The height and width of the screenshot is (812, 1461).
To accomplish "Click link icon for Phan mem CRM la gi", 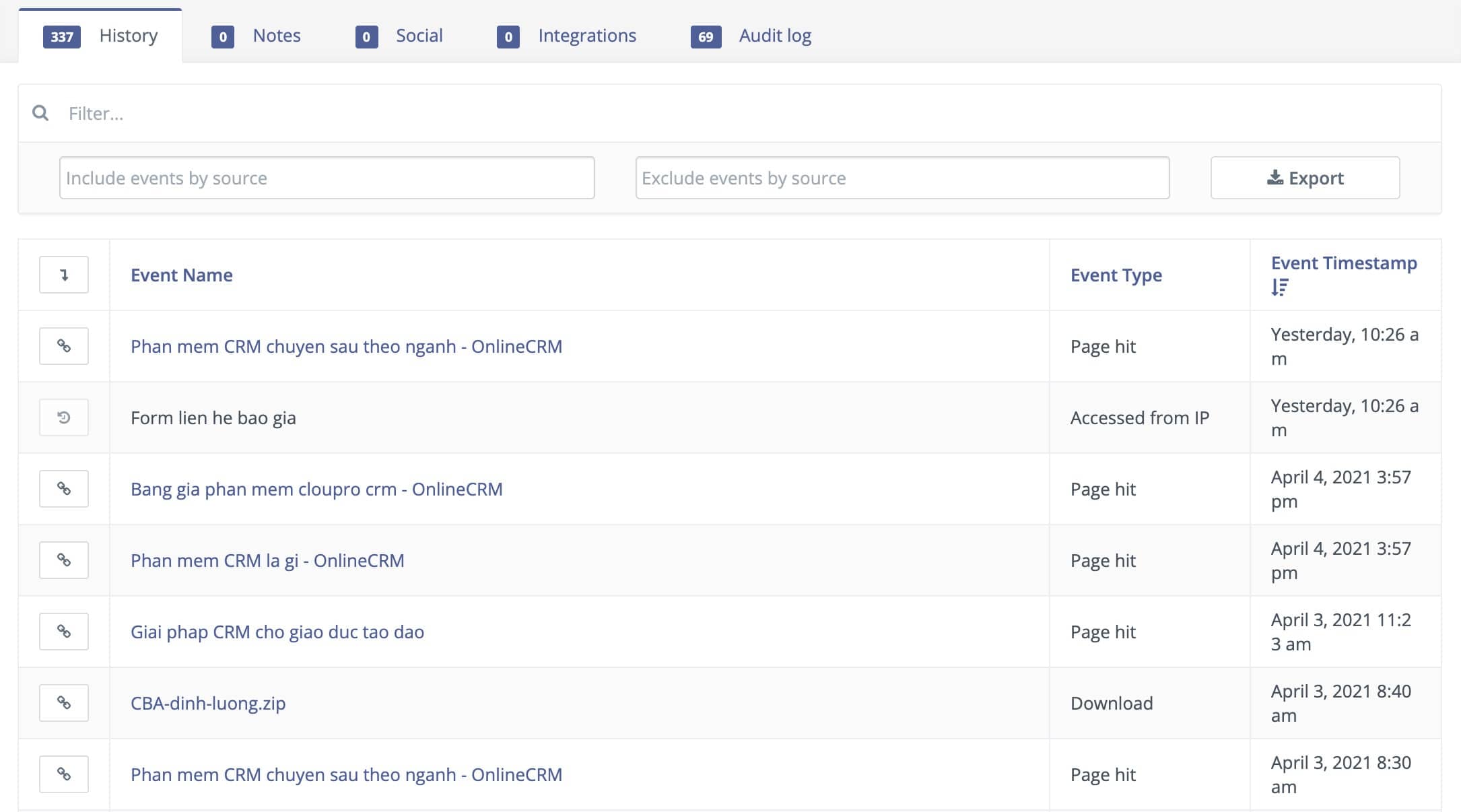I will tap(64, 560).
